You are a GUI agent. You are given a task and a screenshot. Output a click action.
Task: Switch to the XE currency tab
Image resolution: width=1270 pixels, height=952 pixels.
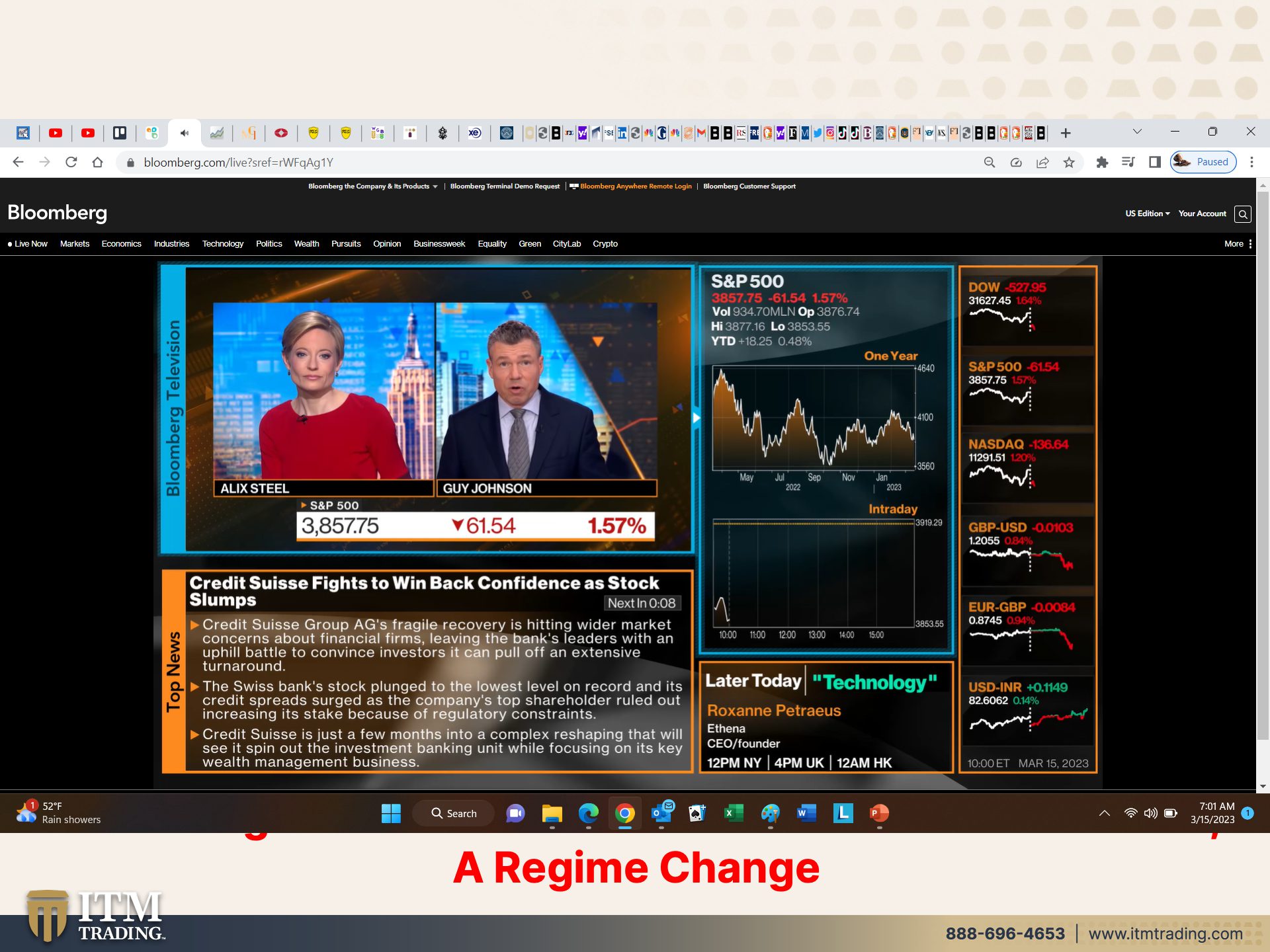click(475, 134)
